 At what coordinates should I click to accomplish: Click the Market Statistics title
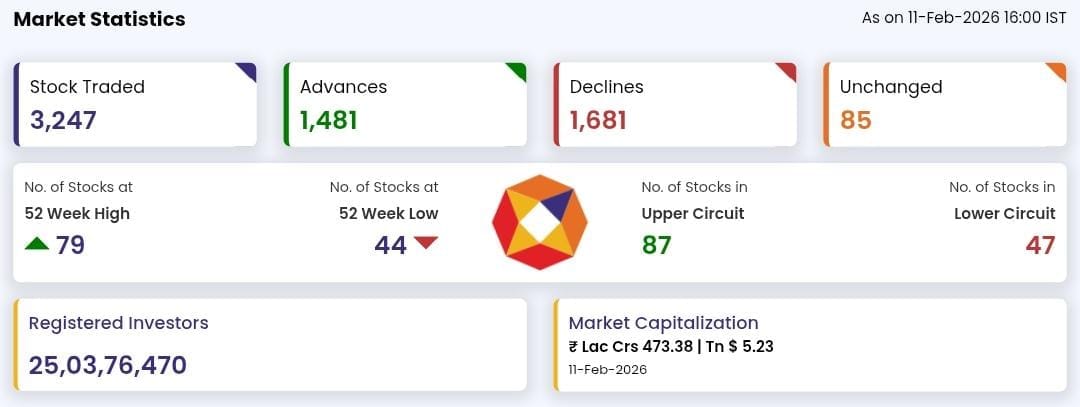99,19
